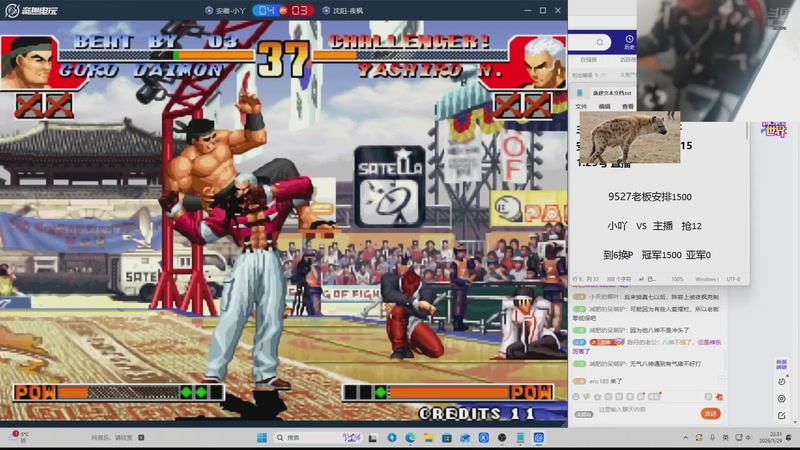Open File Explorer from the taskbar

click(x=429, y=438)
